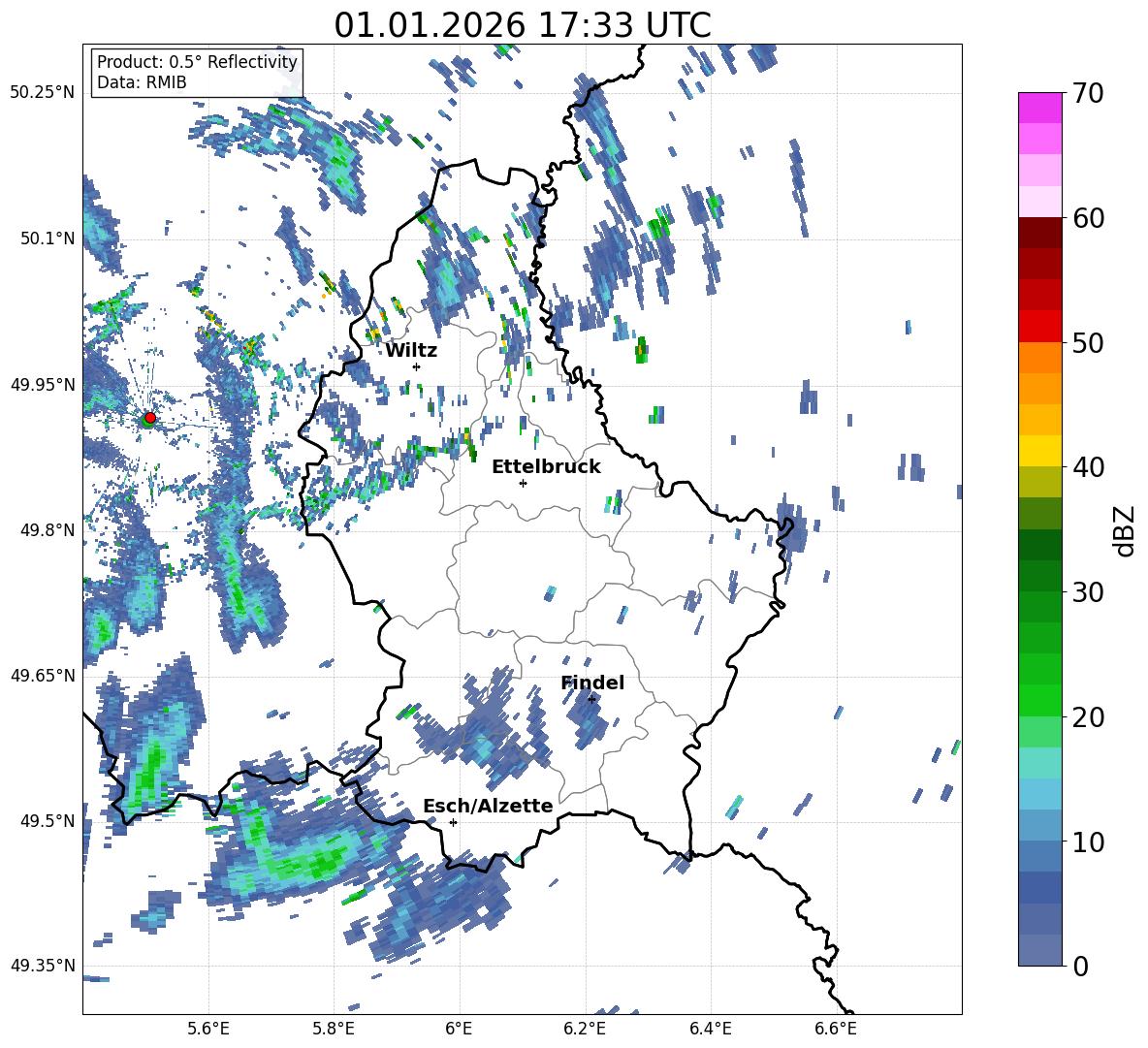Screen dimensions: 1148x1048
Task: Click the Findel location cross marker
Action: tap(591, 699)
